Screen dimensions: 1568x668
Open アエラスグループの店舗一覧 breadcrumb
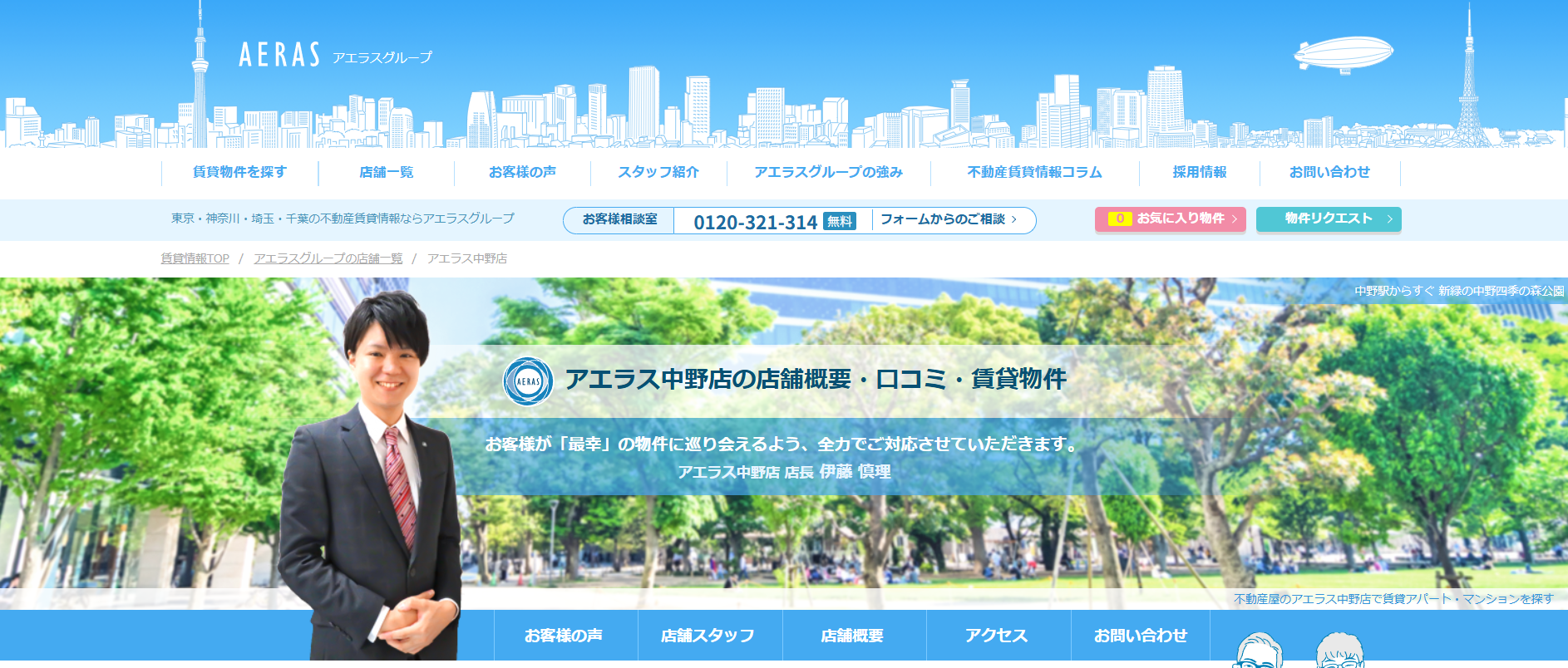coord(328,258)
